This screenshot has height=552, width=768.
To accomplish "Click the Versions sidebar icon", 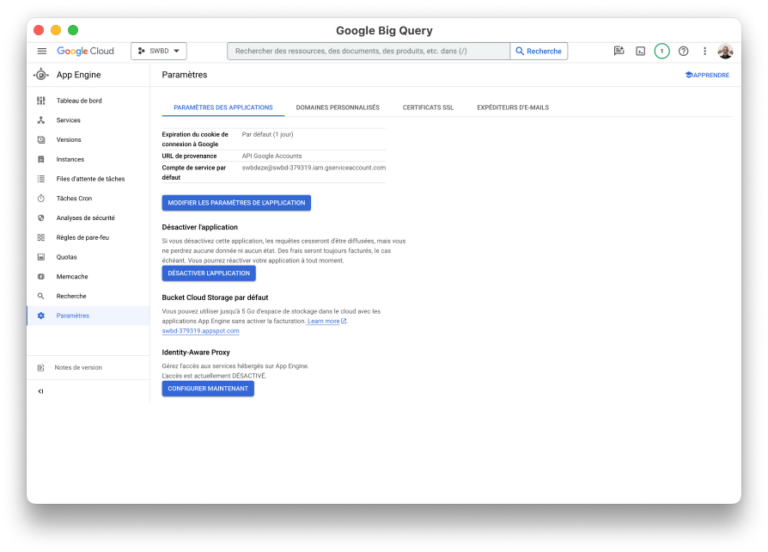I will click(41, 140).
